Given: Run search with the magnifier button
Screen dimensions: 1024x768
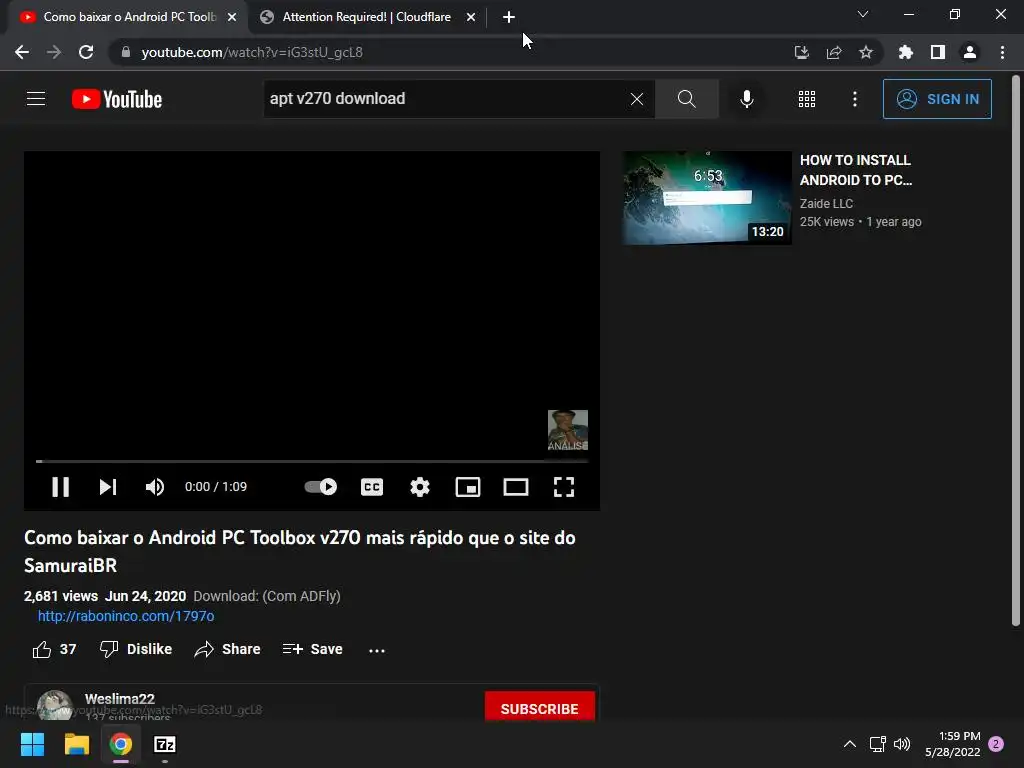Looking at the screenshot, I should pos(686,99).
